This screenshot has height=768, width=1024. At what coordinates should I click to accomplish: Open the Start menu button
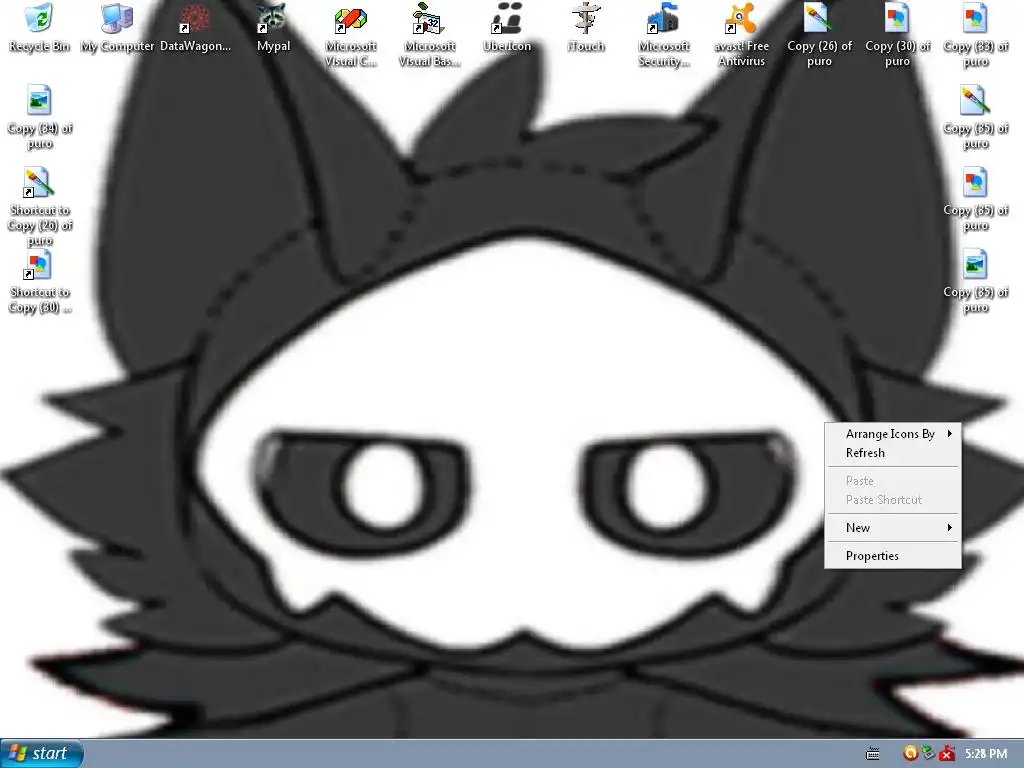click(x=42, y=754)
